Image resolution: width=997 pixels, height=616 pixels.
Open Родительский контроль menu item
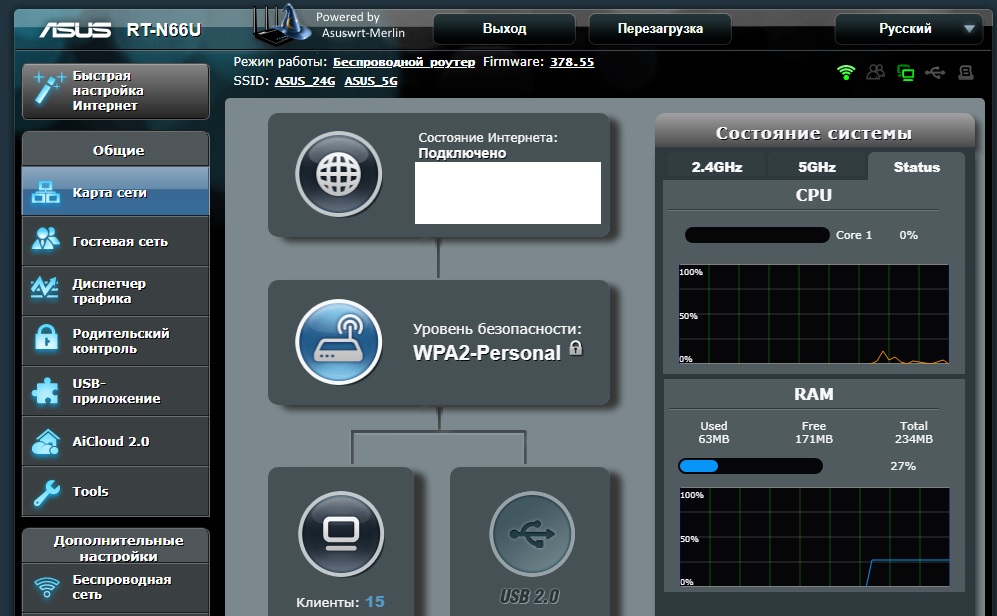[116, 341]
